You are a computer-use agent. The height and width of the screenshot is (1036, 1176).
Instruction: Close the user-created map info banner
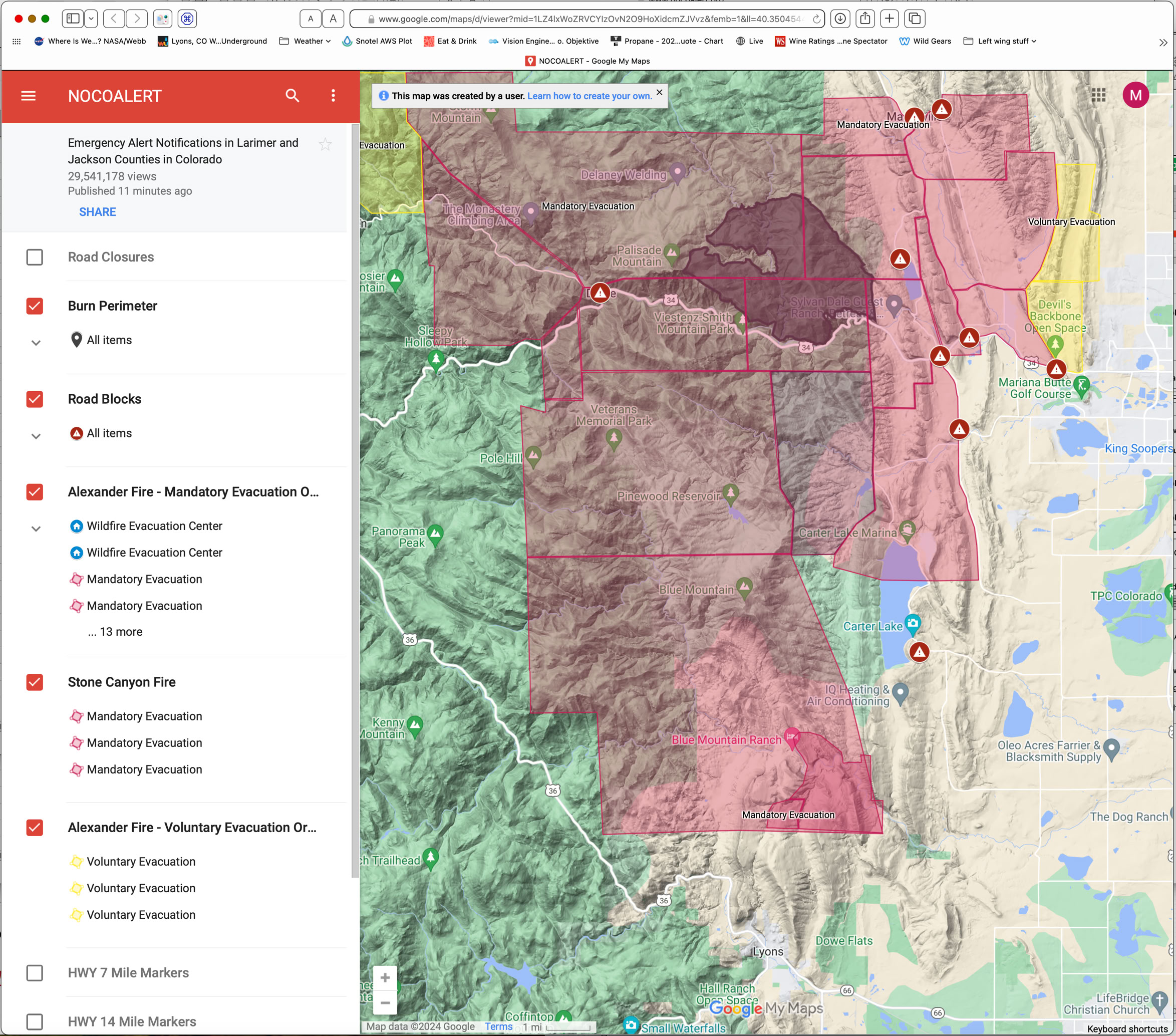659,92
